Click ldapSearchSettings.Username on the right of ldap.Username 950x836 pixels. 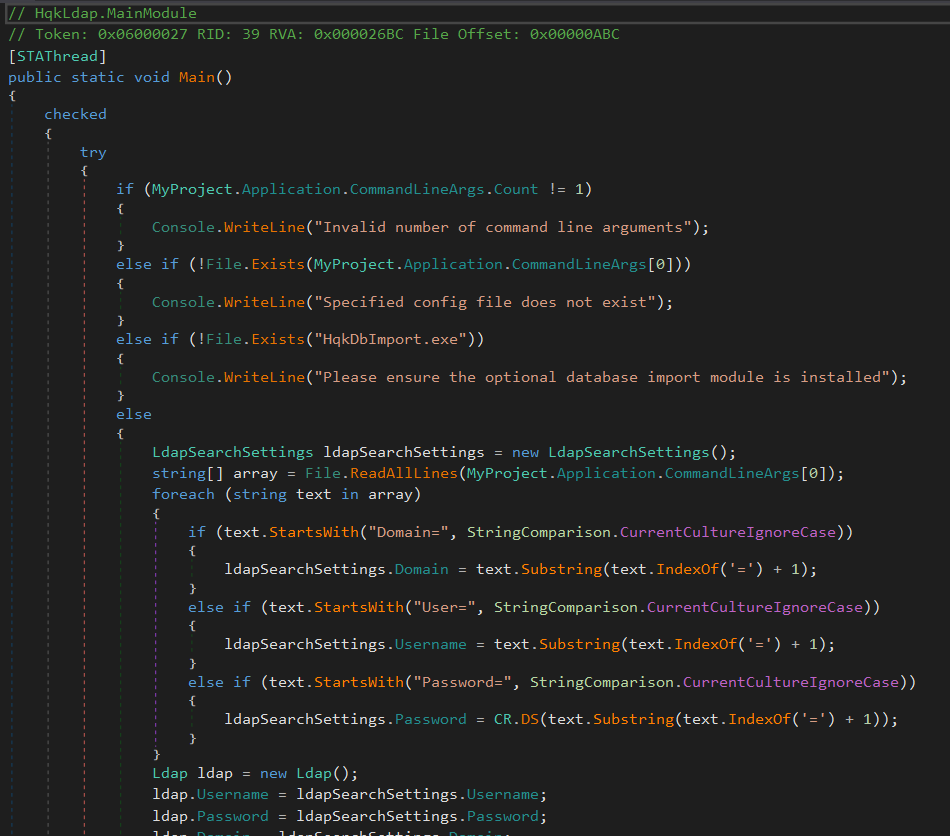tap(417, 795)
